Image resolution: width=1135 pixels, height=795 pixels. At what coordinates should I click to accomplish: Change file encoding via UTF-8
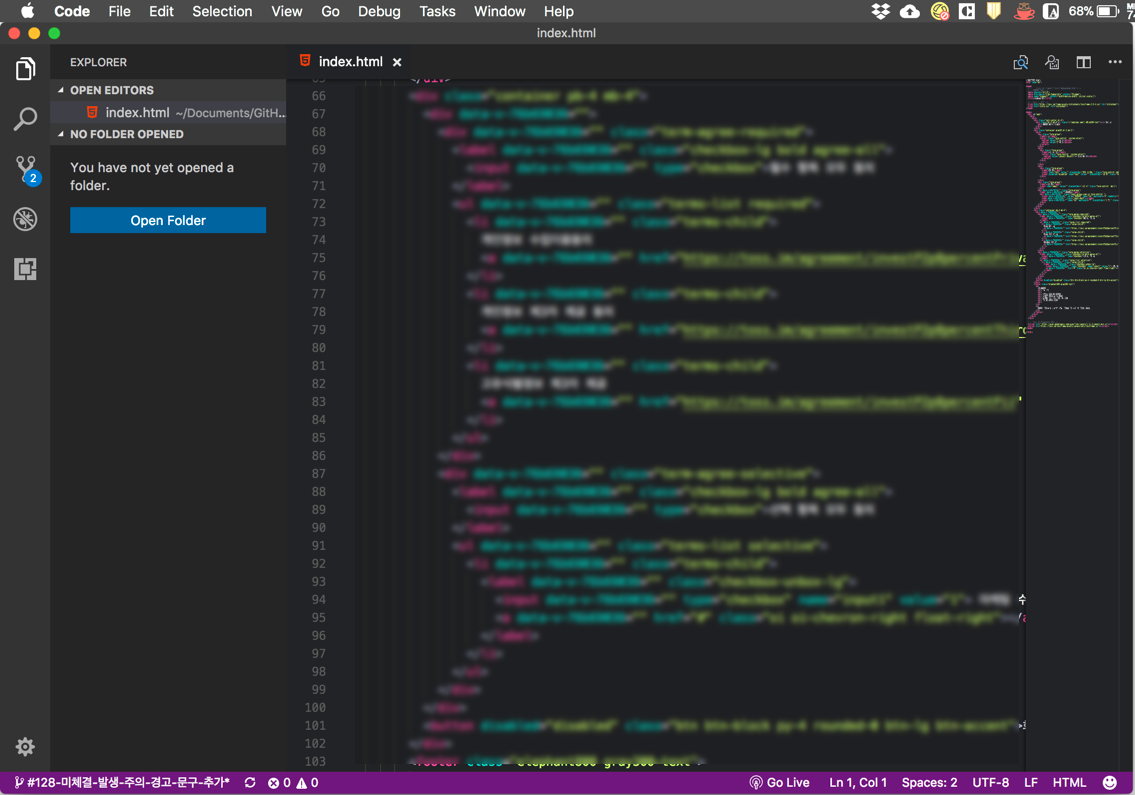(x=990, y=783)
